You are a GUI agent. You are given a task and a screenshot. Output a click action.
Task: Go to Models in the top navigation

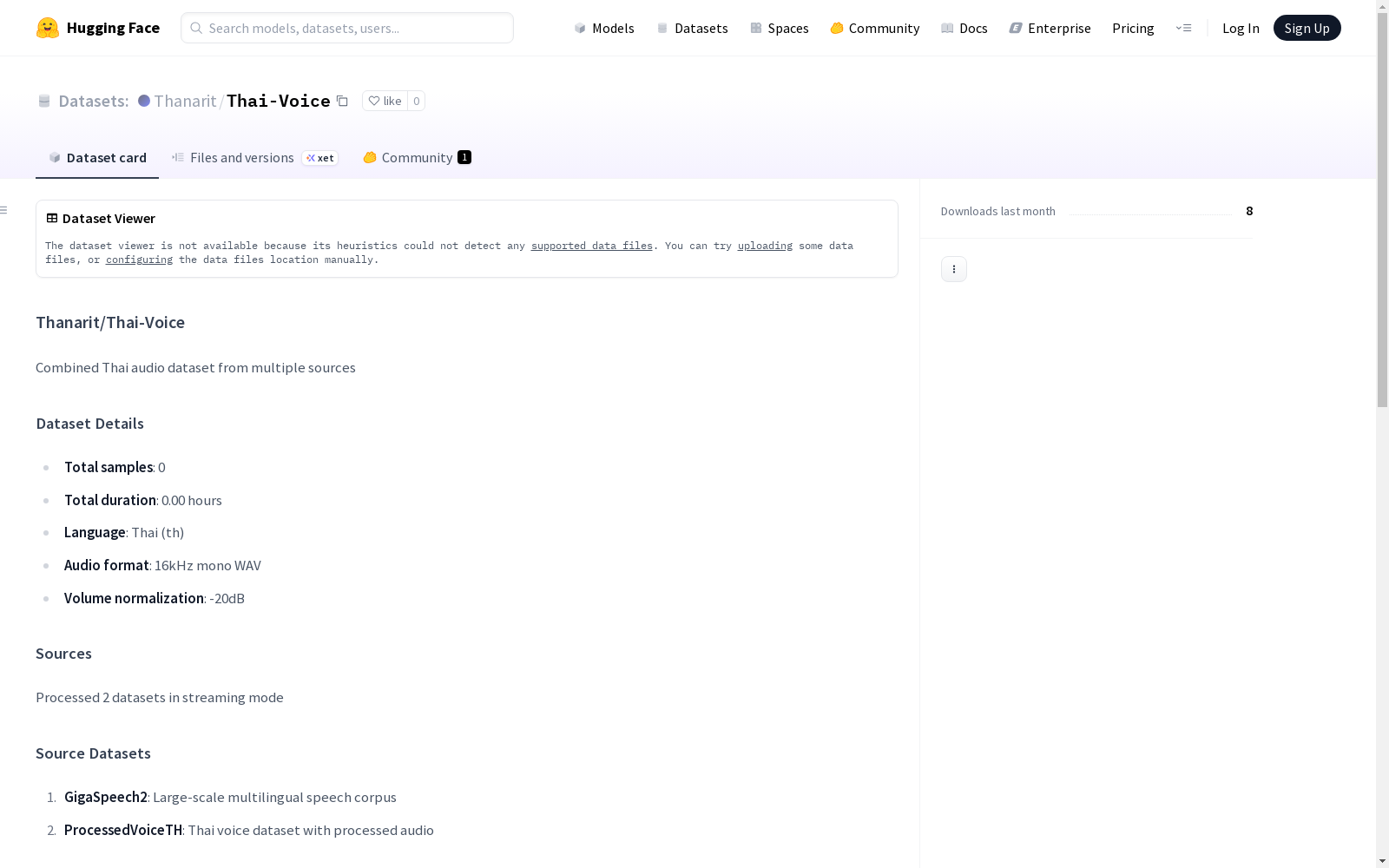(604, 28)
